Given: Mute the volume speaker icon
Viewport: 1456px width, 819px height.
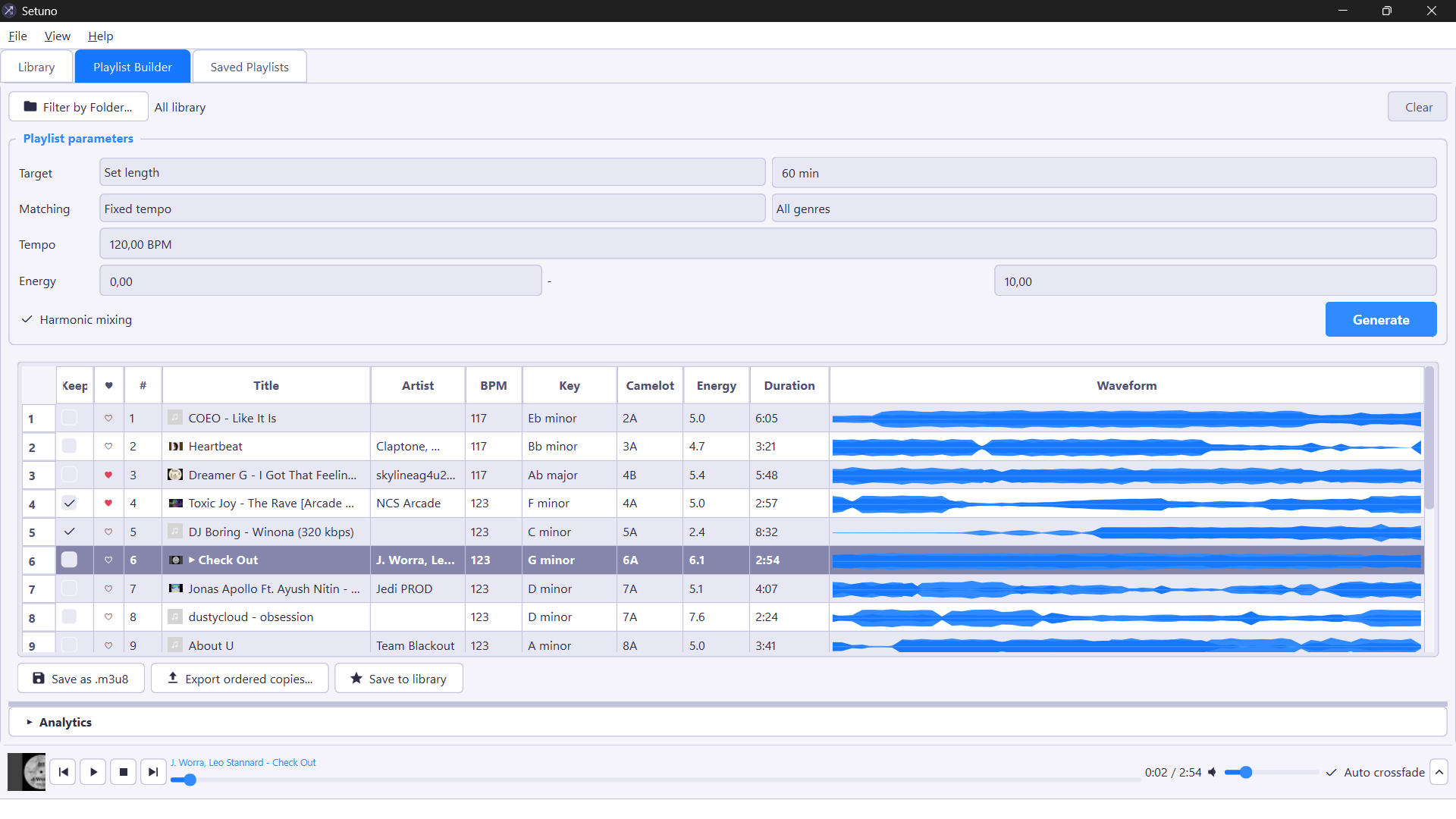Looking at the screenshot, I should point(1212,772).
